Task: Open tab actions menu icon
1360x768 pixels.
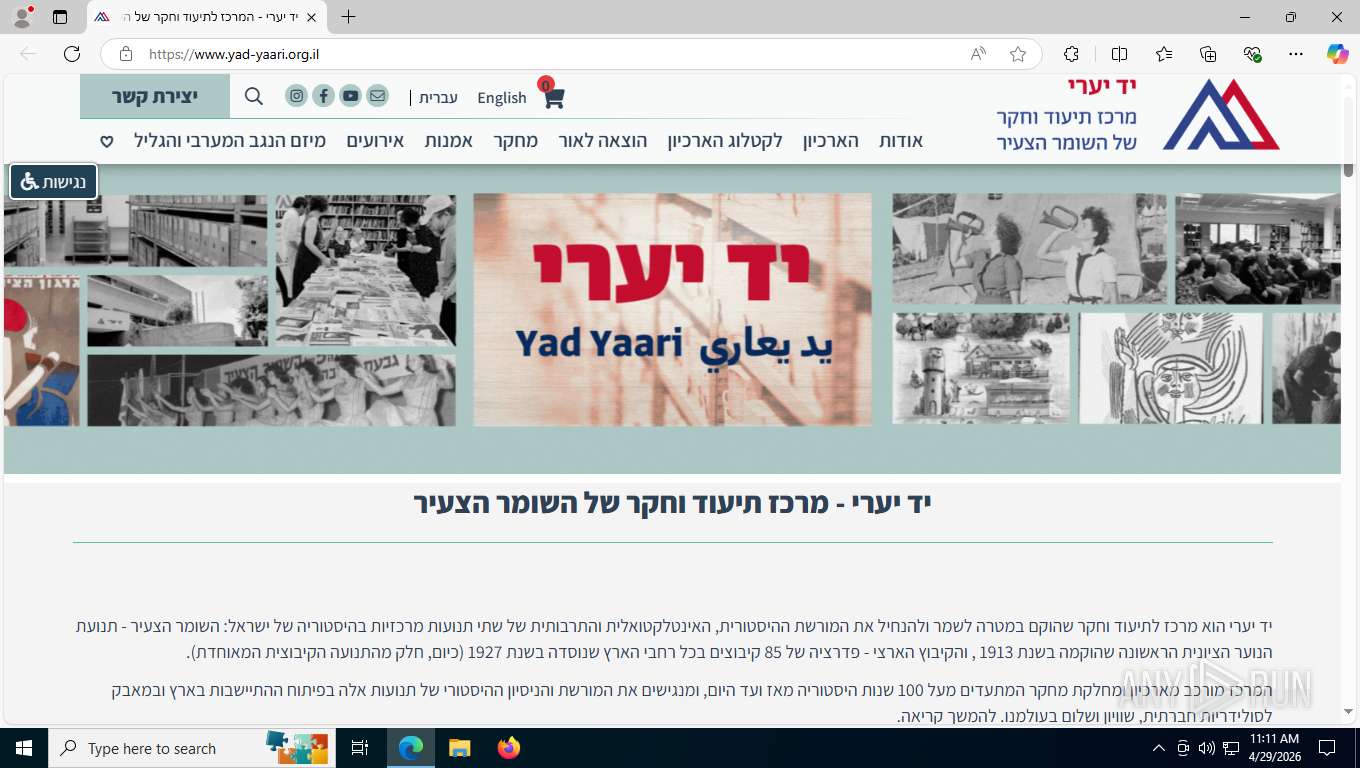Action: pyautogui.click(x=60, y=17)
